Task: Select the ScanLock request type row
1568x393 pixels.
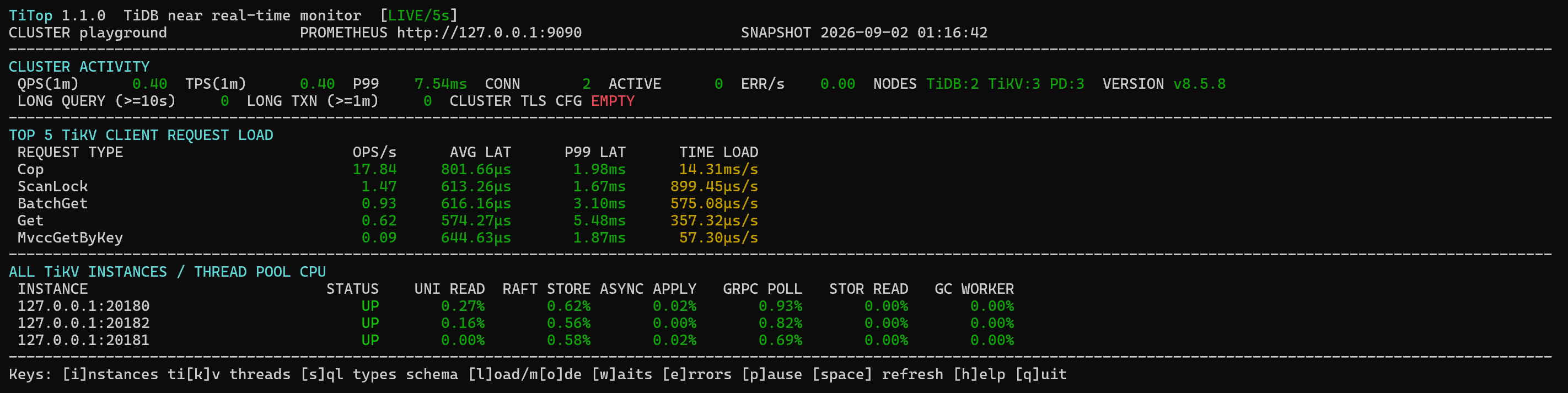Action: (388, 186)
